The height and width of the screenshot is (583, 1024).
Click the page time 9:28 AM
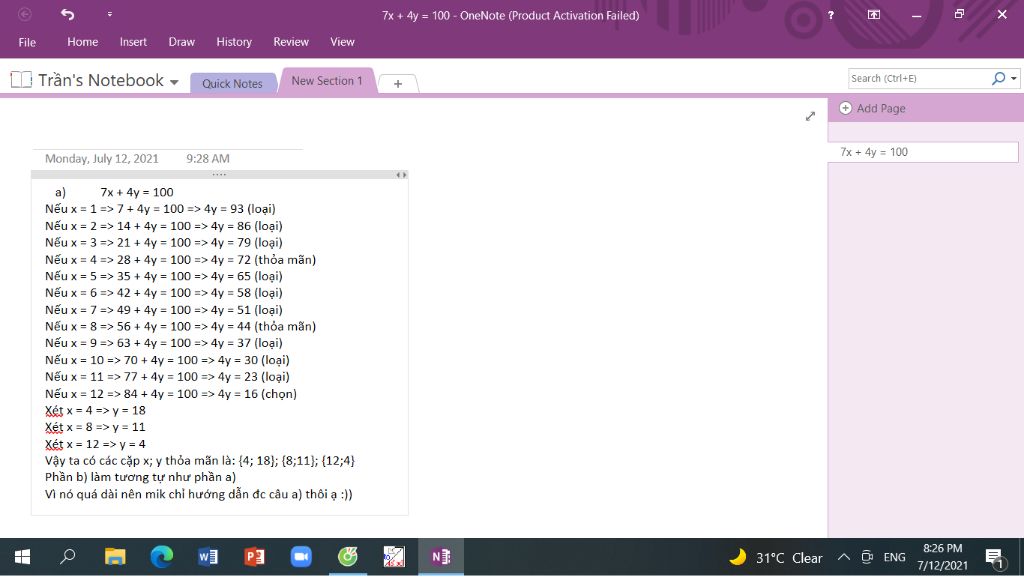coord(208,159)
